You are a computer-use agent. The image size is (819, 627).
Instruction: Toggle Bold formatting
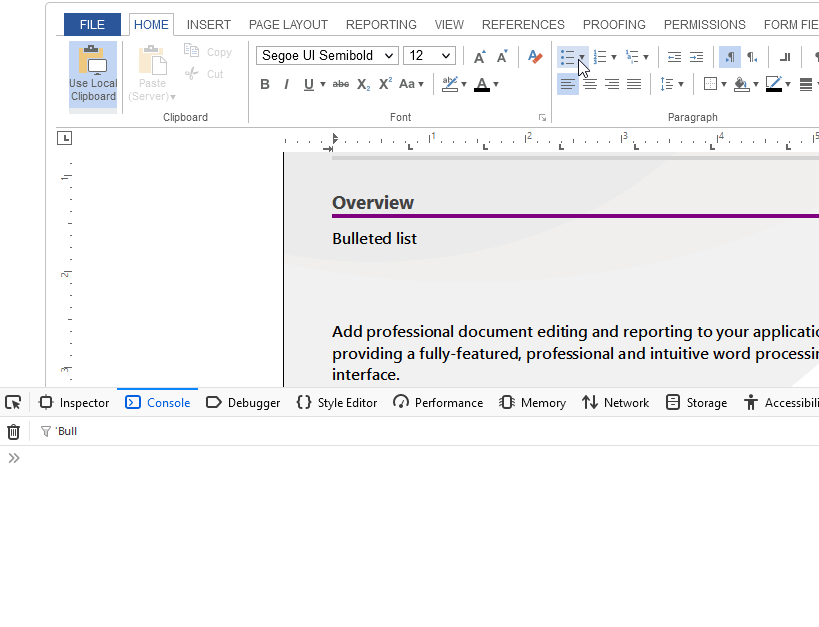click(265, 85)
